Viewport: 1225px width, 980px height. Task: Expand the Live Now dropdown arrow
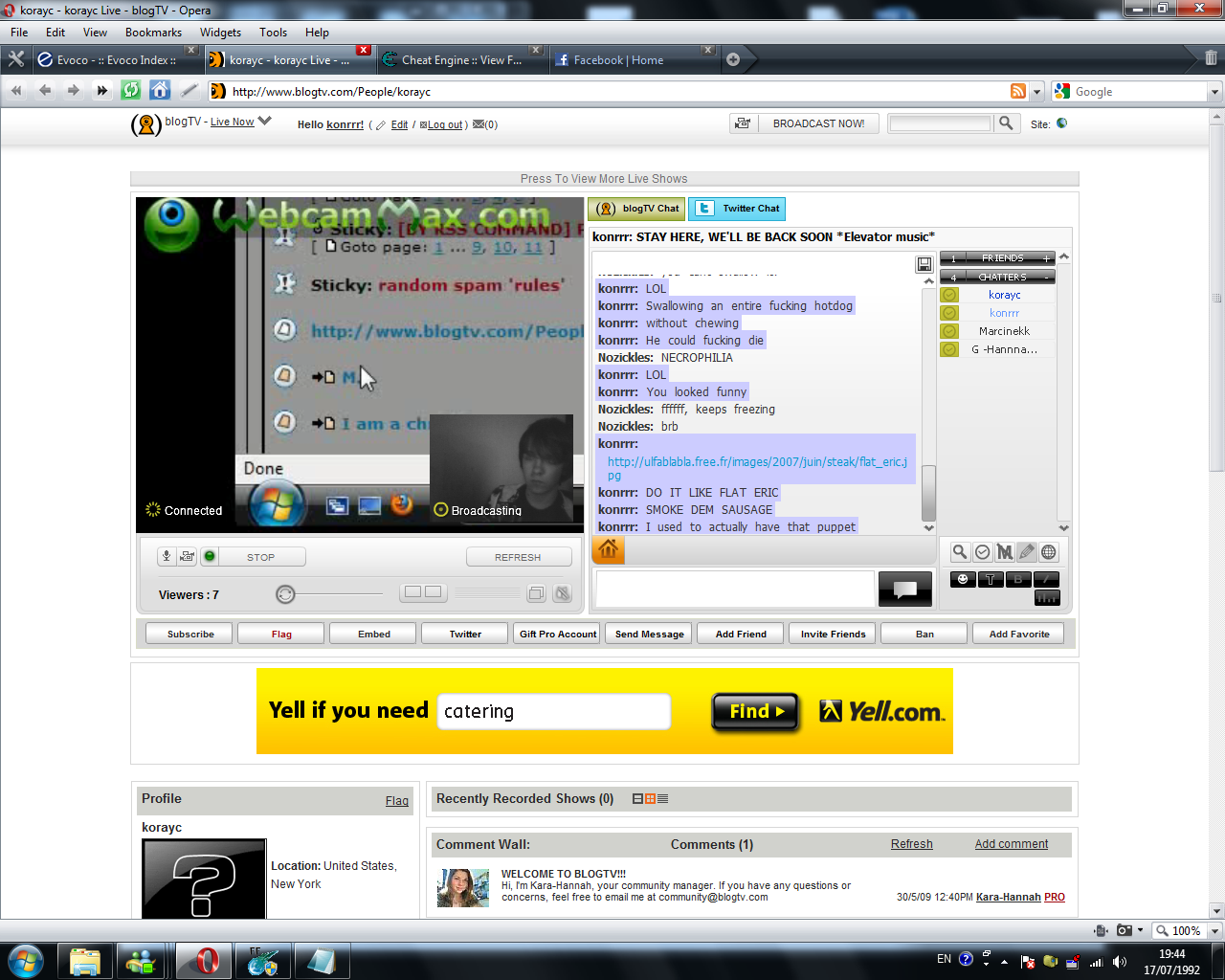tap(265, 122)
